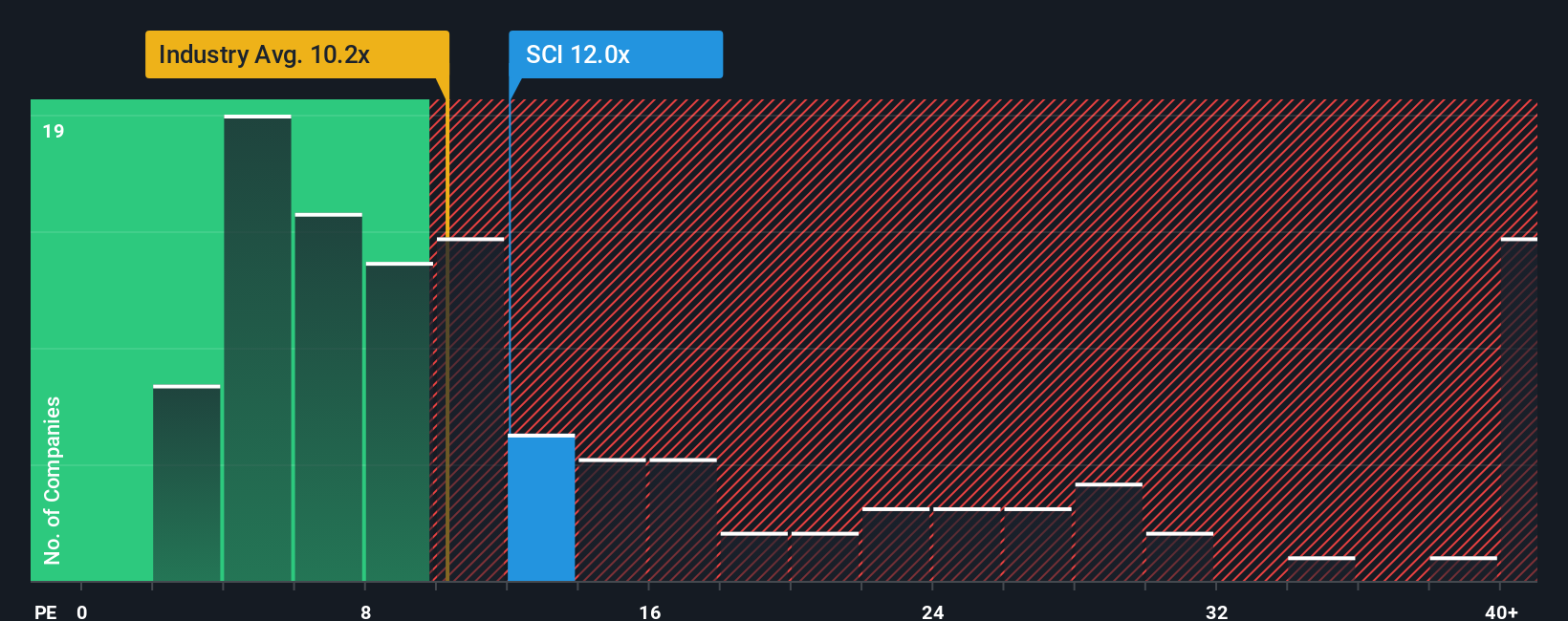Select the third green bar from left

point(328,397)
